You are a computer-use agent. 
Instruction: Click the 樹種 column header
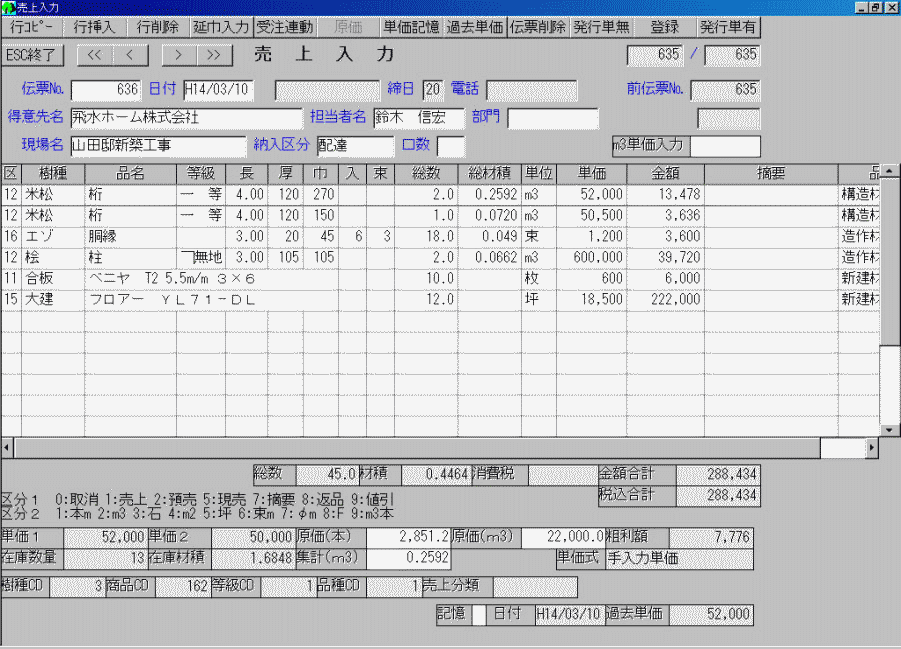(53, 174)
